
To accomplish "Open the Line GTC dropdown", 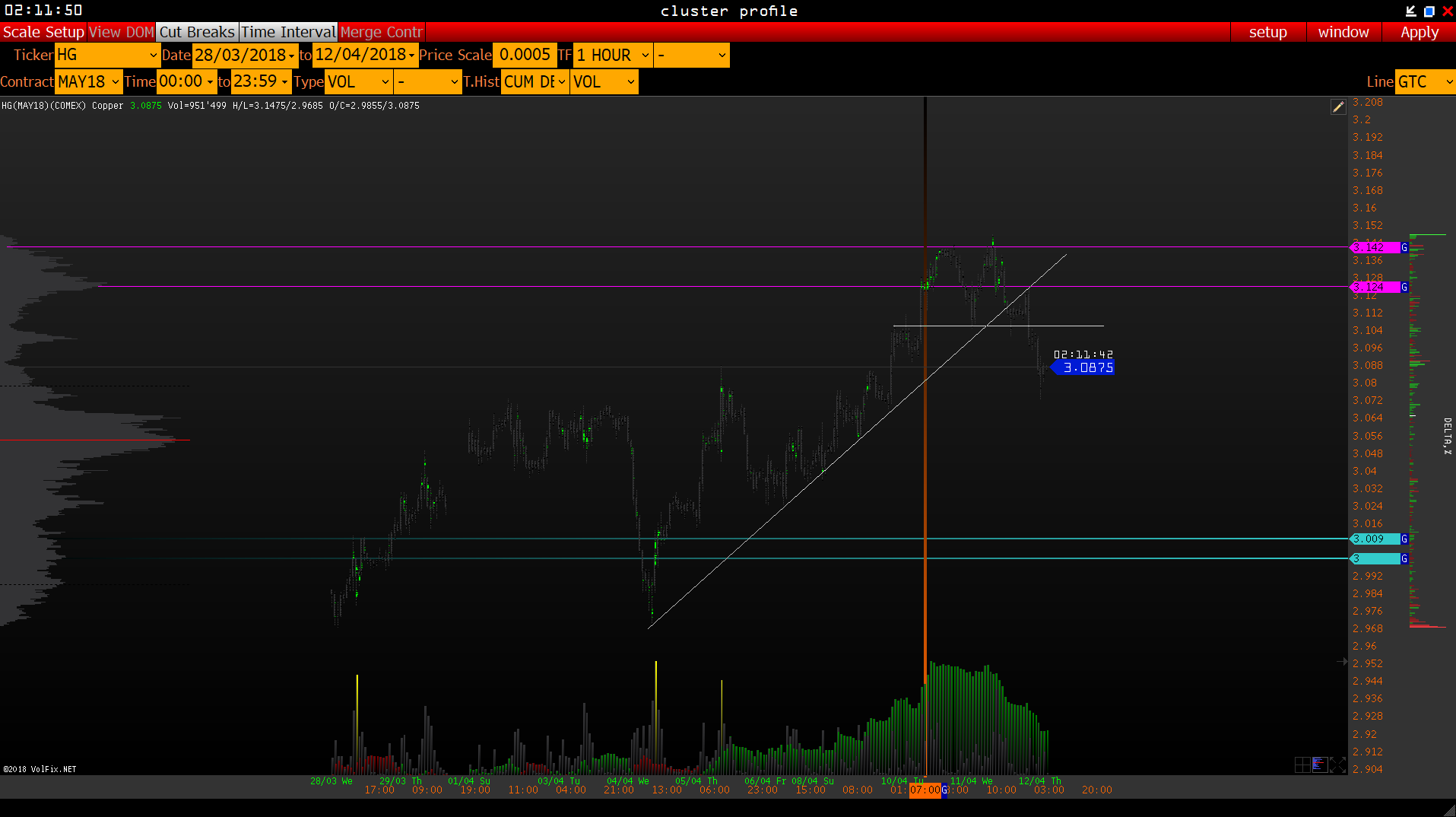I will [x=1424, y=81].
